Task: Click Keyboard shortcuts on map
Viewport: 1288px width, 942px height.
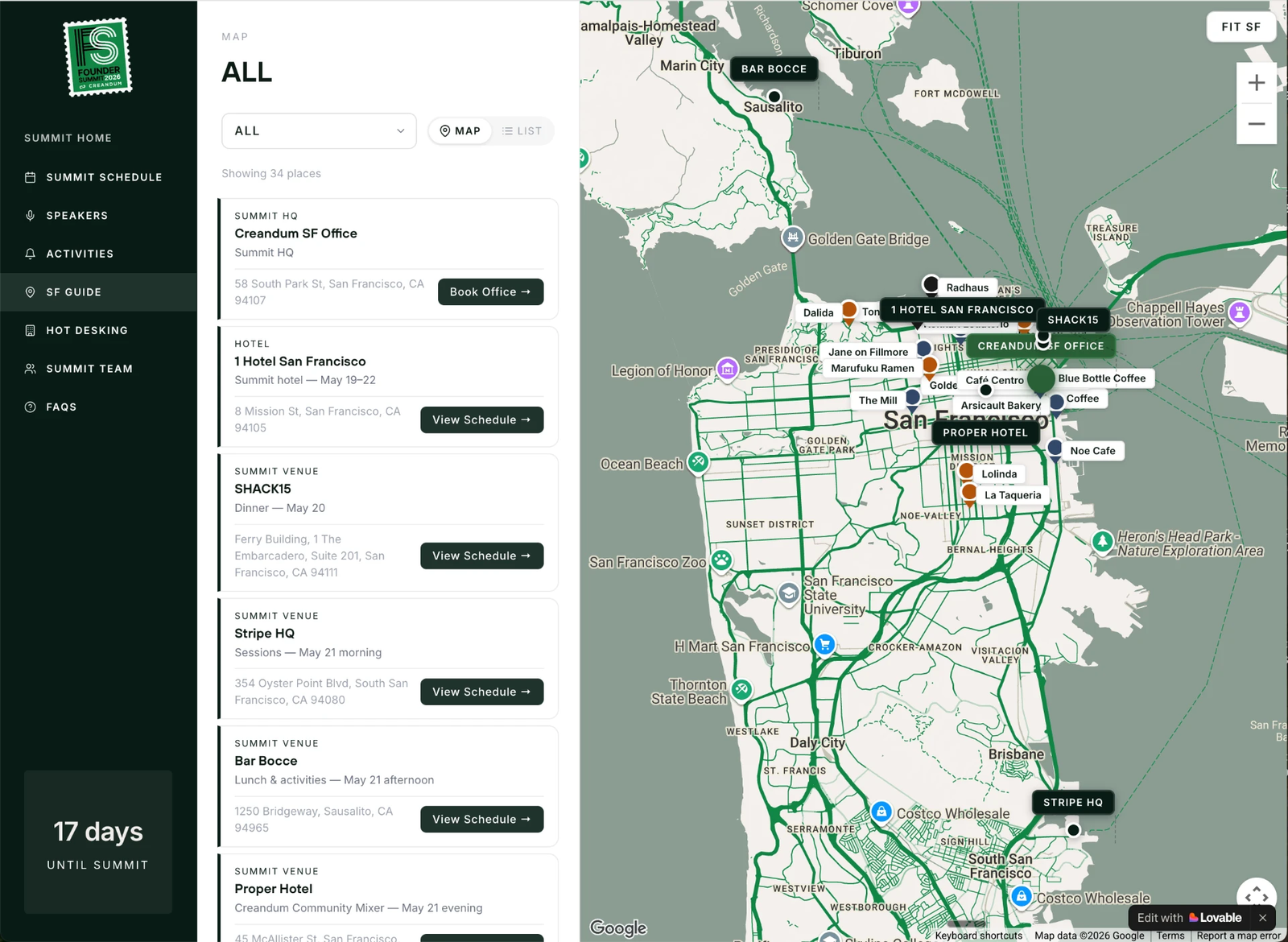Action: (x=979, y=936)
